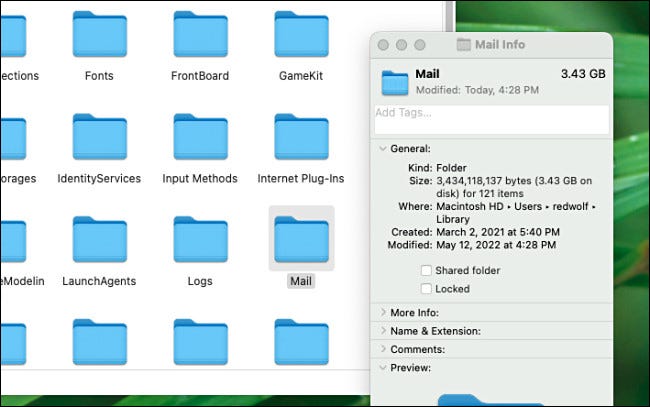Expand the Name & Extension section
Screen dimensions: 650x407
pyautogui.click(x=383, y=331)
